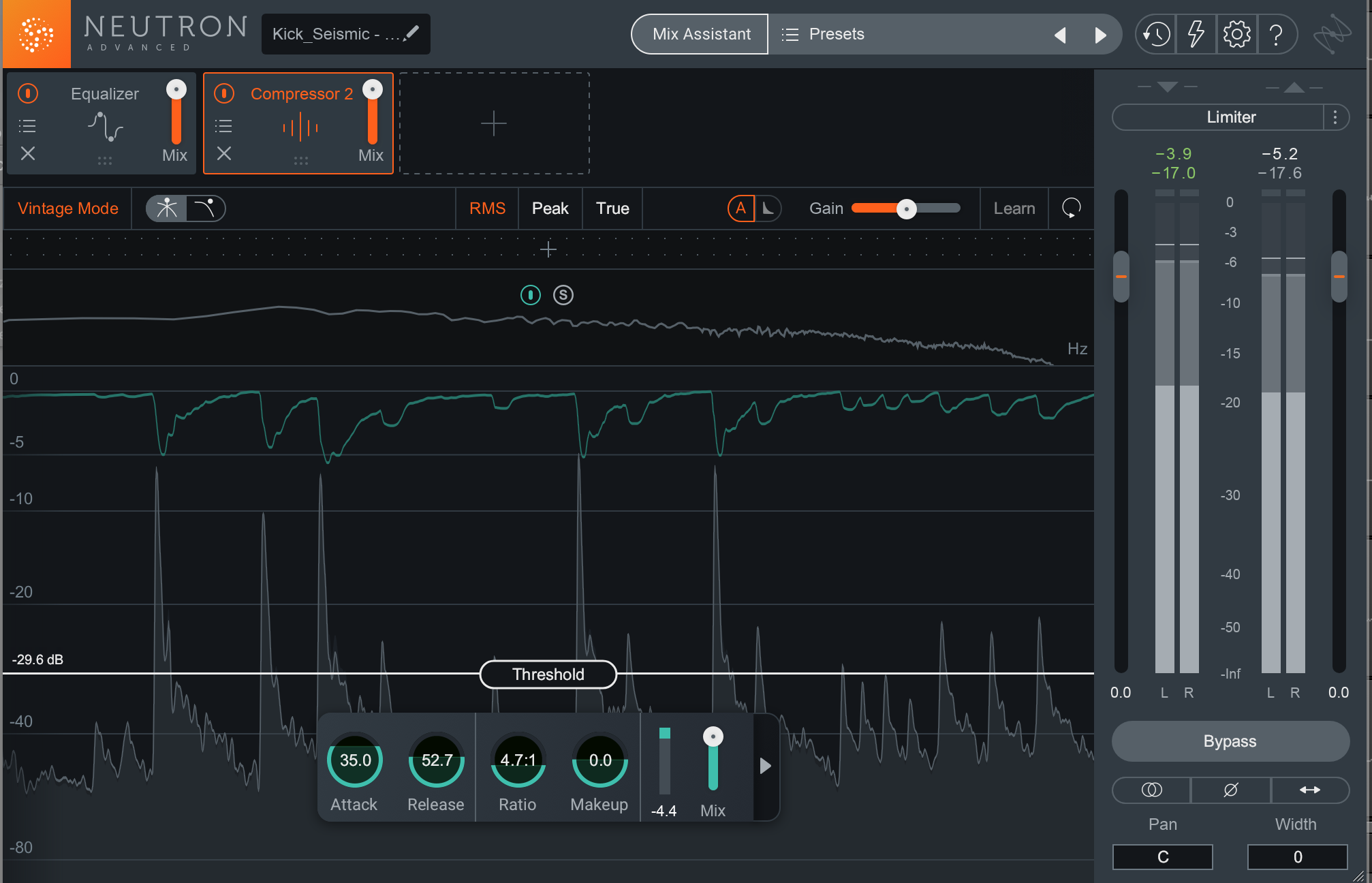Remove the Compressor 2 module with its X
The height and width of the screenshot is (883, 1372).
coord(224,154)
